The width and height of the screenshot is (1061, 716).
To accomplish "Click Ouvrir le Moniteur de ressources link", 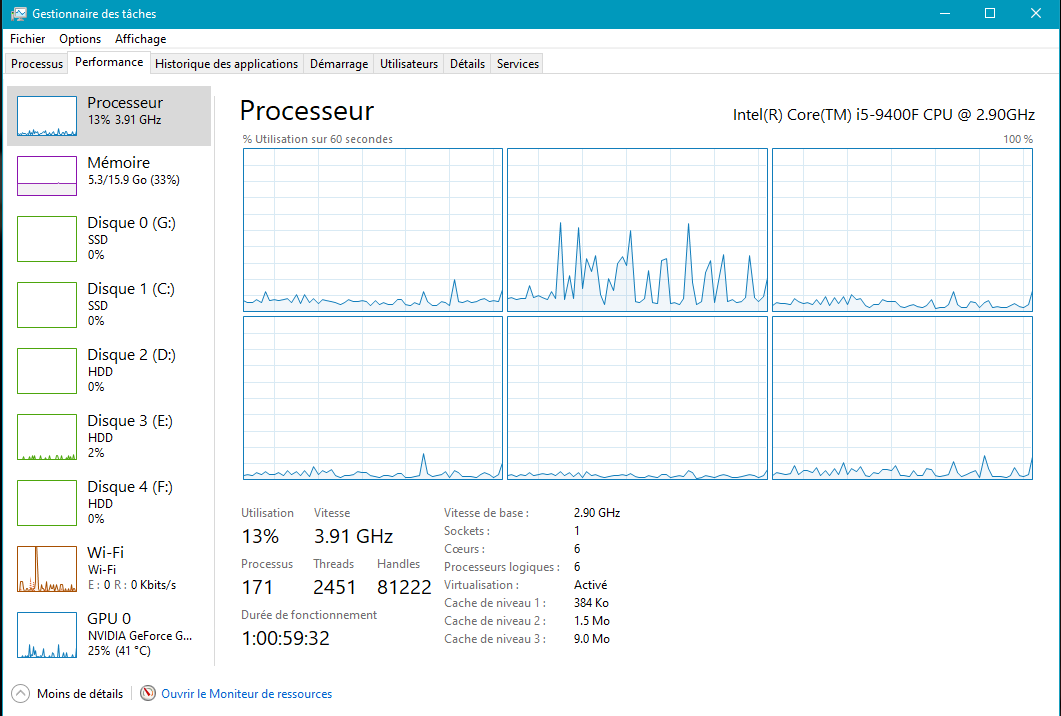I will click(246, 694).
